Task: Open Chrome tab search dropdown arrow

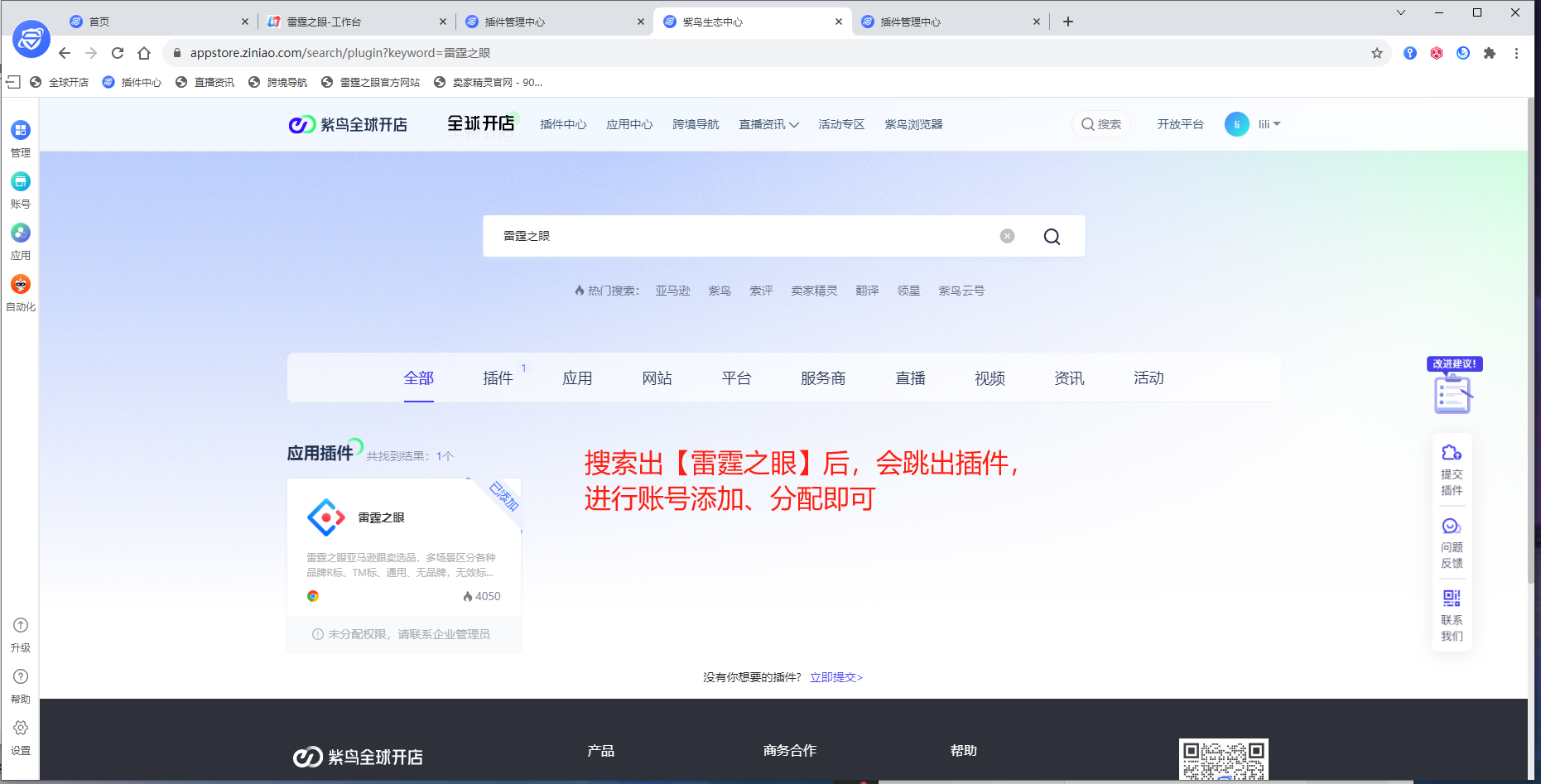Action: coord(1400,12)
